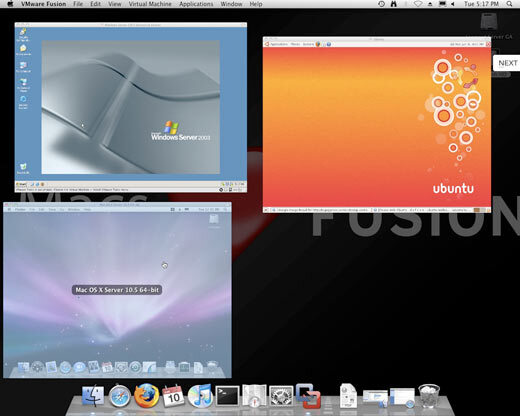Open the top desktop icon in Windows VM

(x=23, y=34)
